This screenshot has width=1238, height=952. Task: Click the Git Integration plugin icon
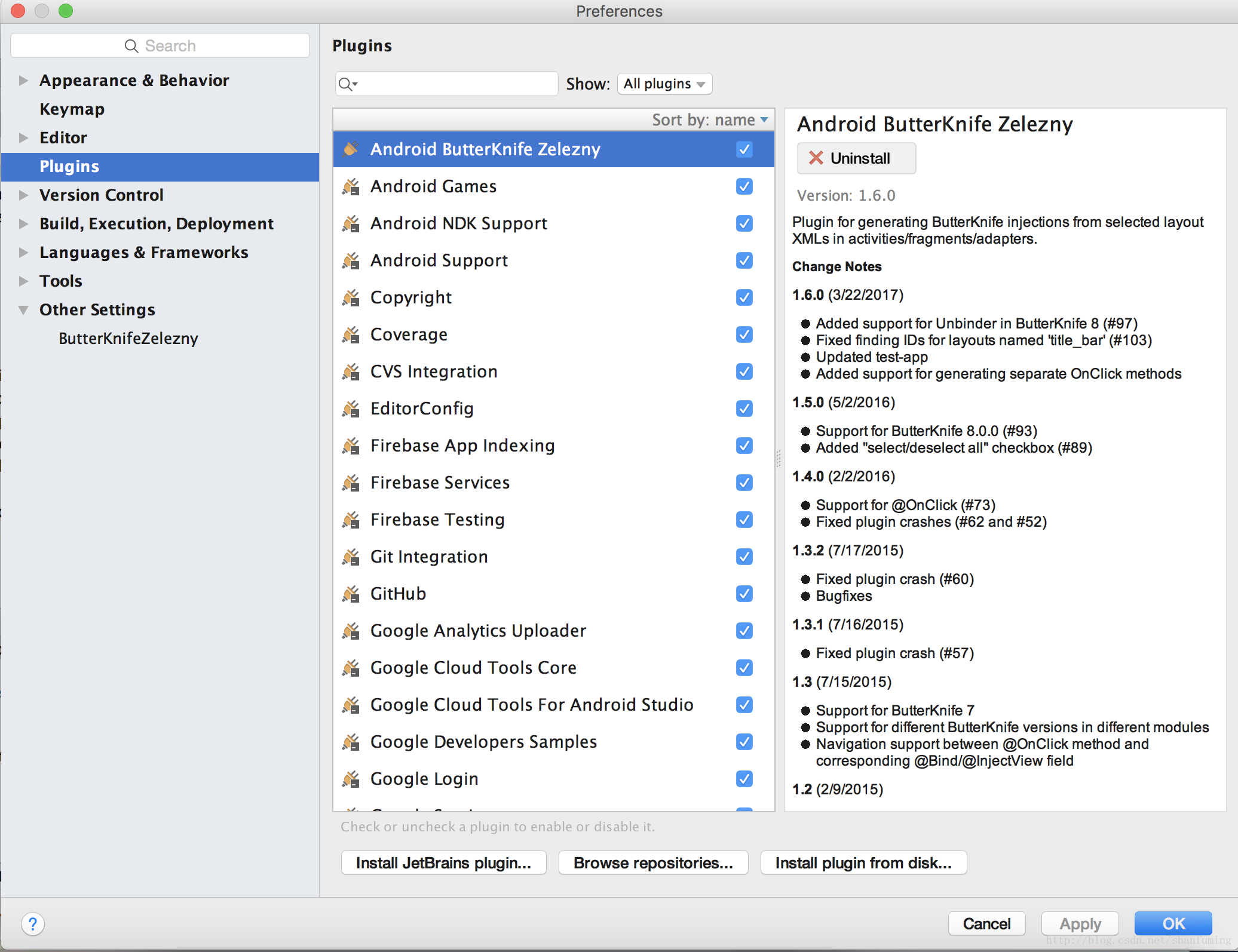351,557
